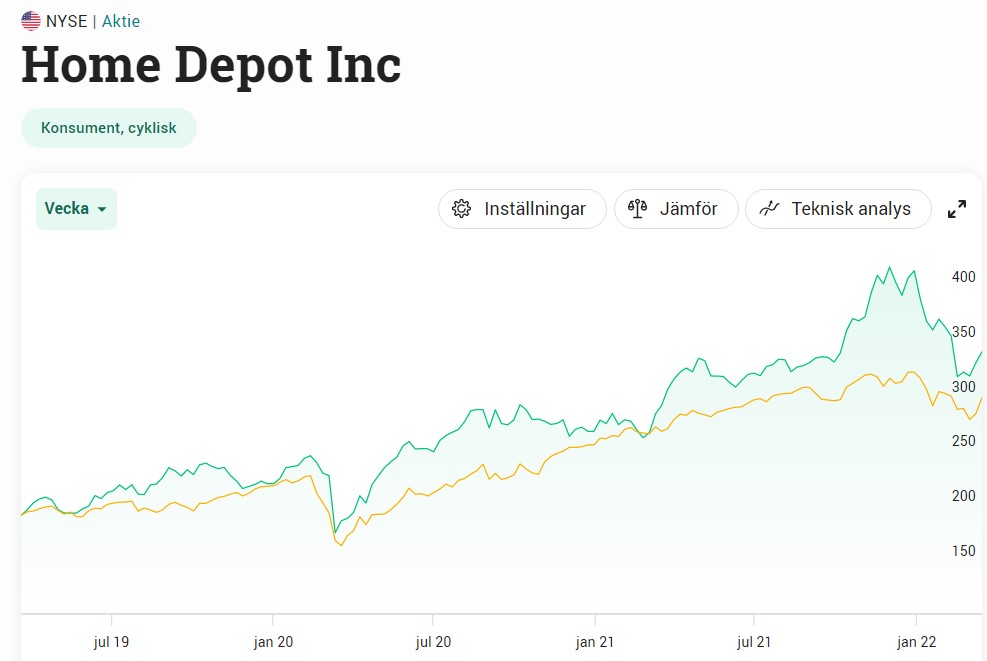Click the NYSE exchange label
The width and height of the screenshot is (987, 661).
pos(67,21)
